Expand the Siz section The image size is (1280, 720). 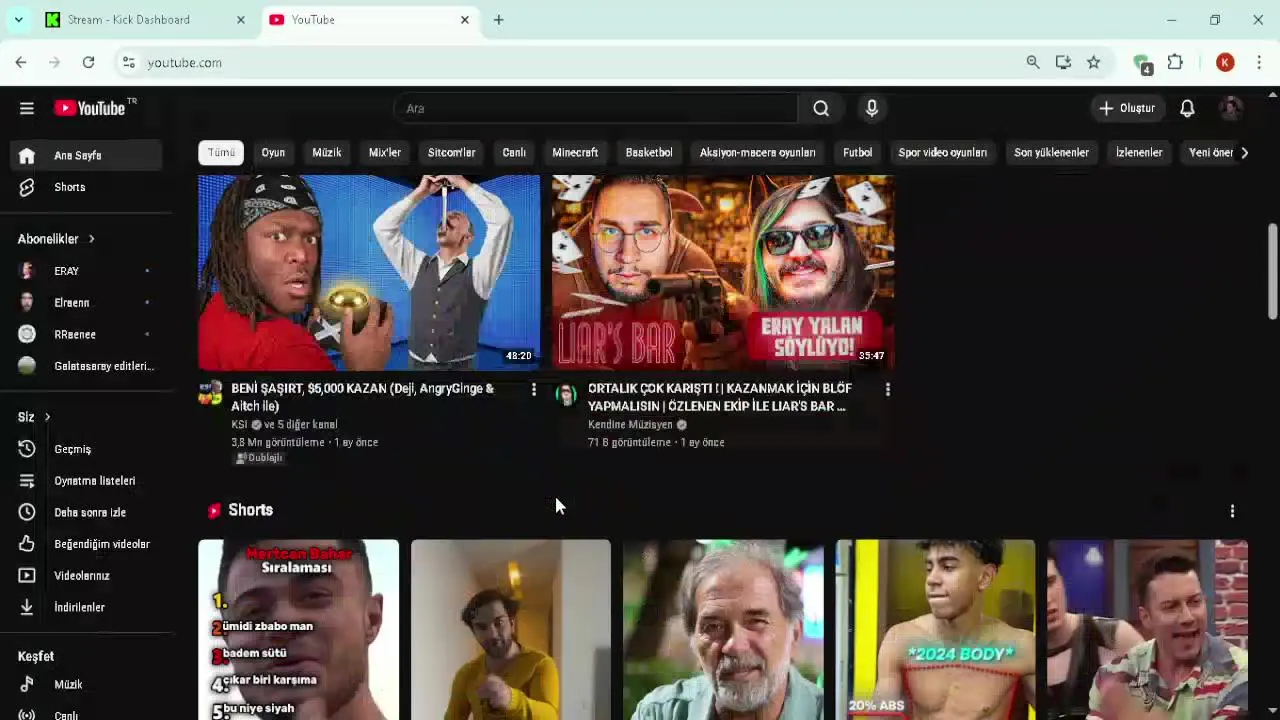click(x=34, y=417)
